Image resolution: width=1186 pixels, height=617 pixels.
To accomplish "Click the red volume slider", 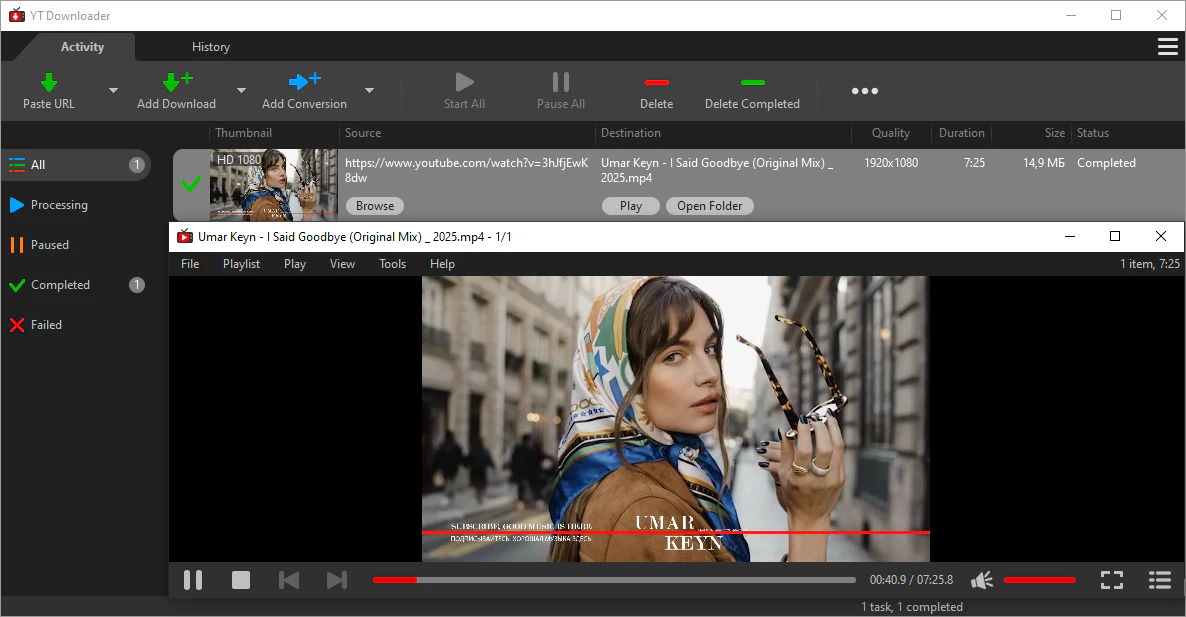I will (1039, 580).
